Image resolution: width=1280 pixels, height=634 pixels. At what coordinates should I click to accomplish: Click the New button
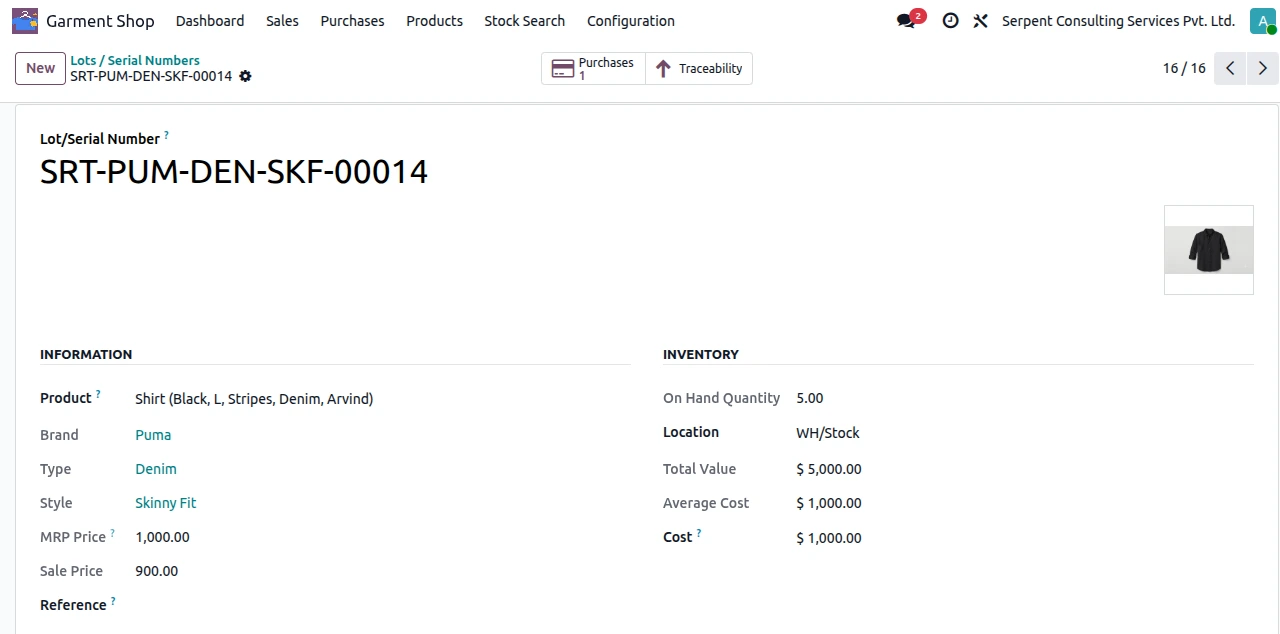coord(40,68)
